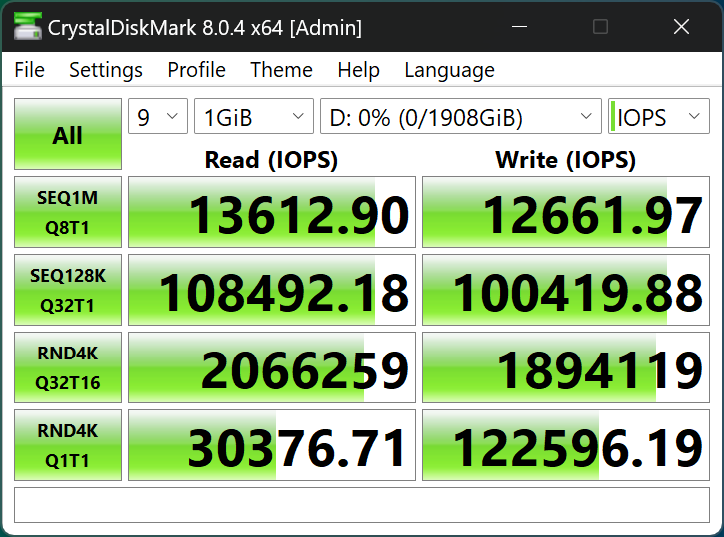Click the RND4K Q1T1 read value 30376.71
This screenshot has width=724, height=537.
[x=272, y=445]
